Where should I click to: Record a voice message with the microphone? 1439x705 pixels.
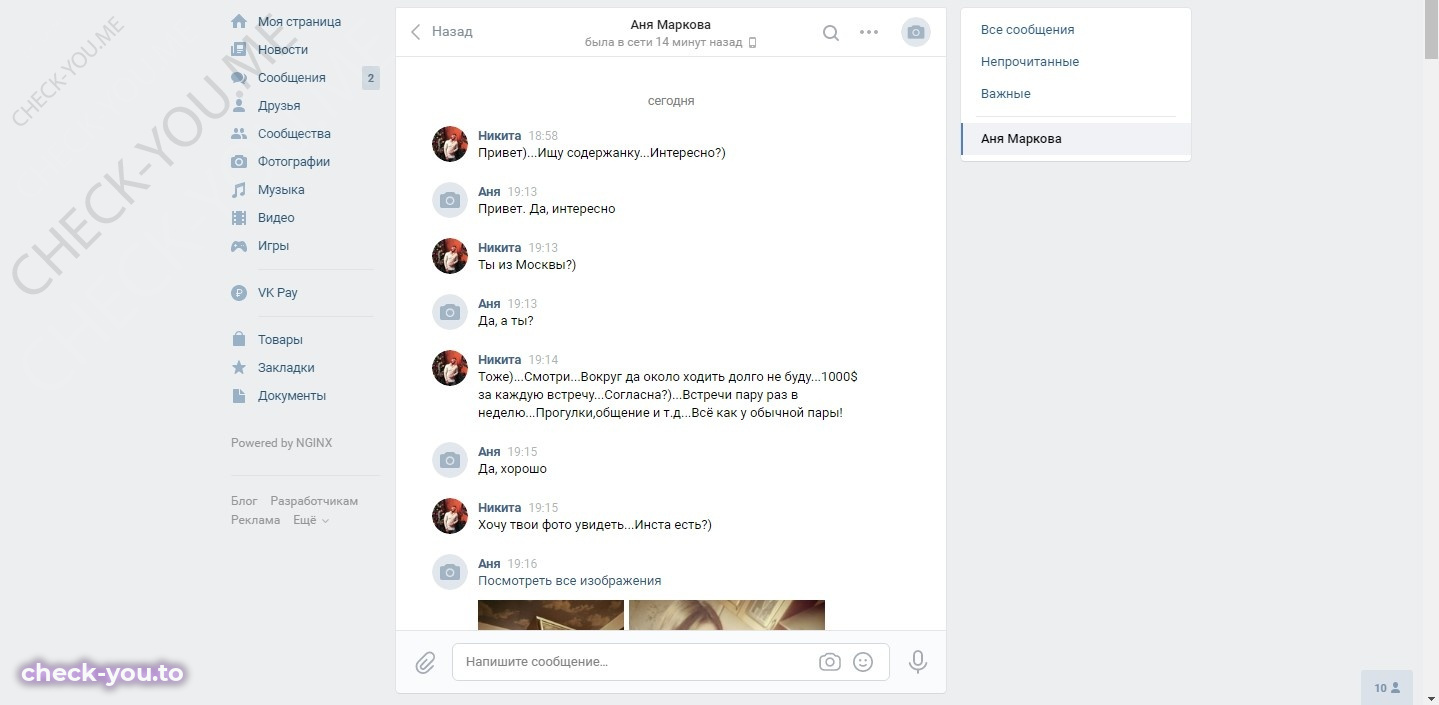point(917,662)
